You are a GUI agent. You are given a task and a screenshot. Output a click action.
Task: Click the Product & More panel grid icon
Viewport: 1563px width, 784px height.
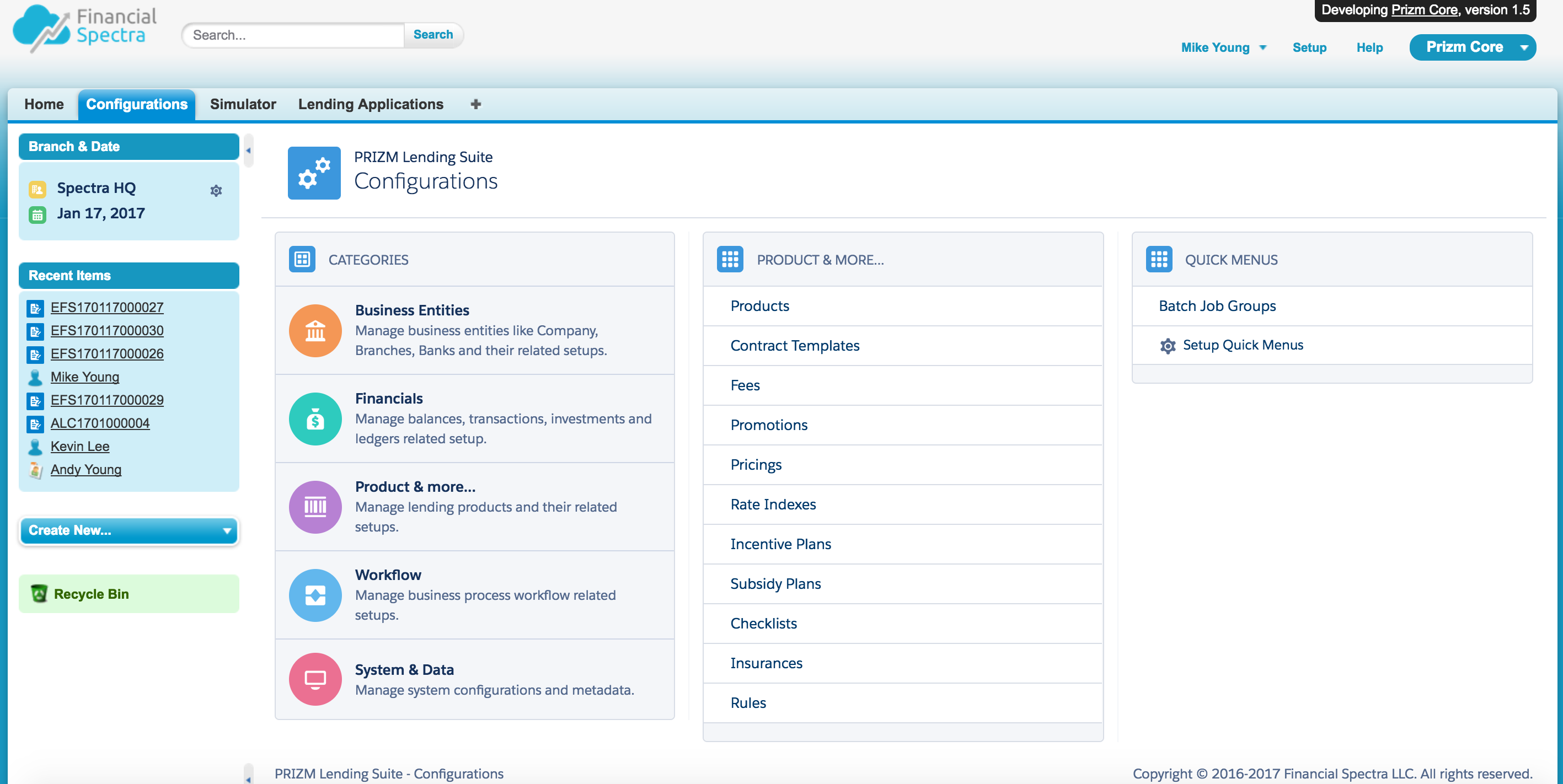[x=730, y=260]
